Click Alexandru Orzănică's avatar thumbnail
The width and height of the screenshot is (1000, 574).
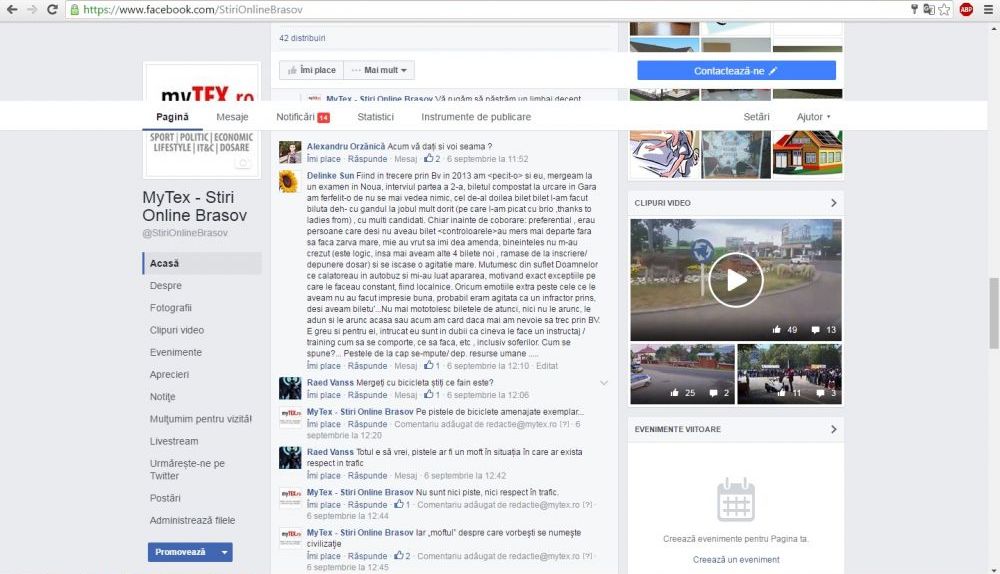coord(290,152)
